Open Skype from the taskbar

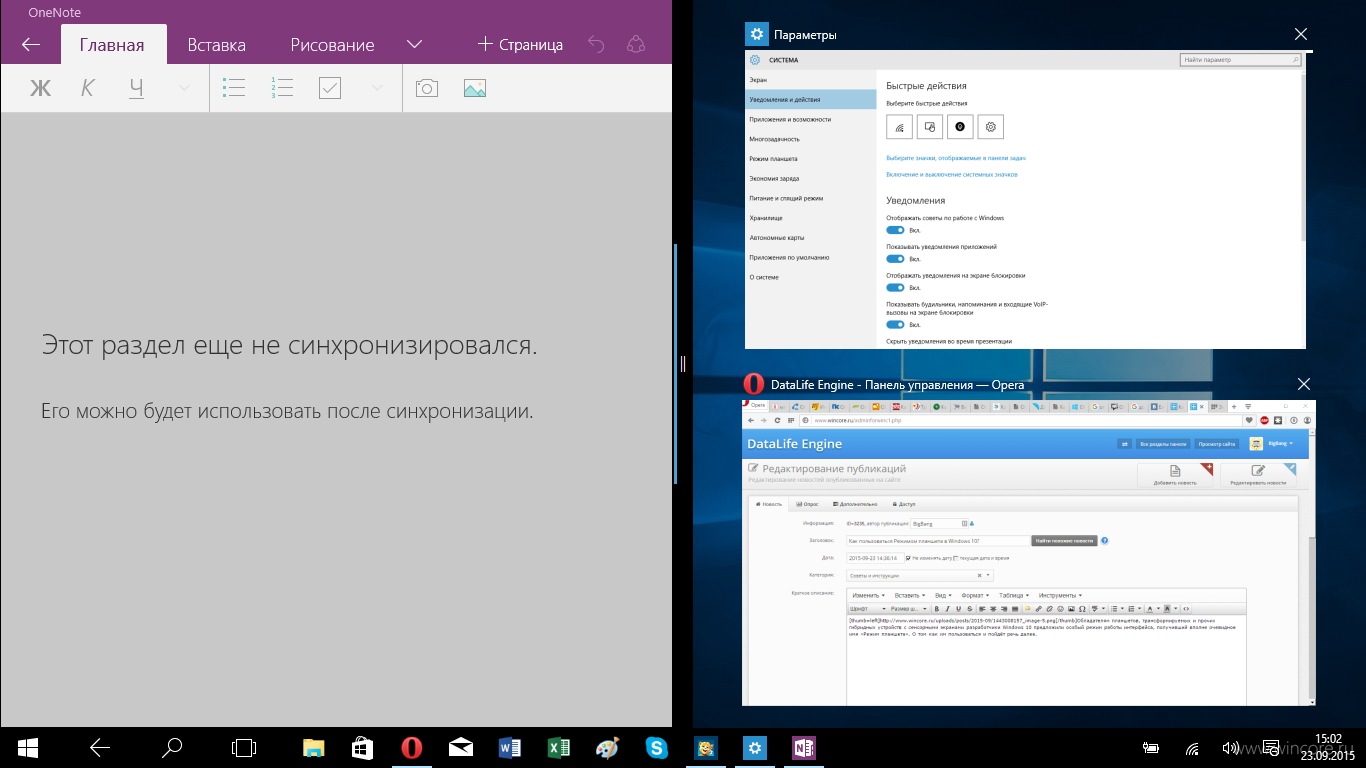tap(657, 747)
